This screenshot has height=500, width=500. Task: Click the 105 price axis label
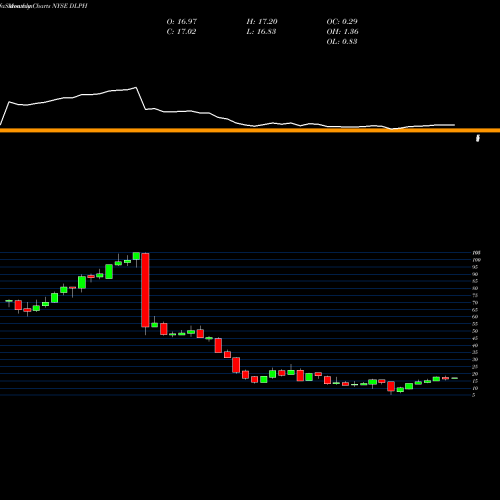pos(476,253)
